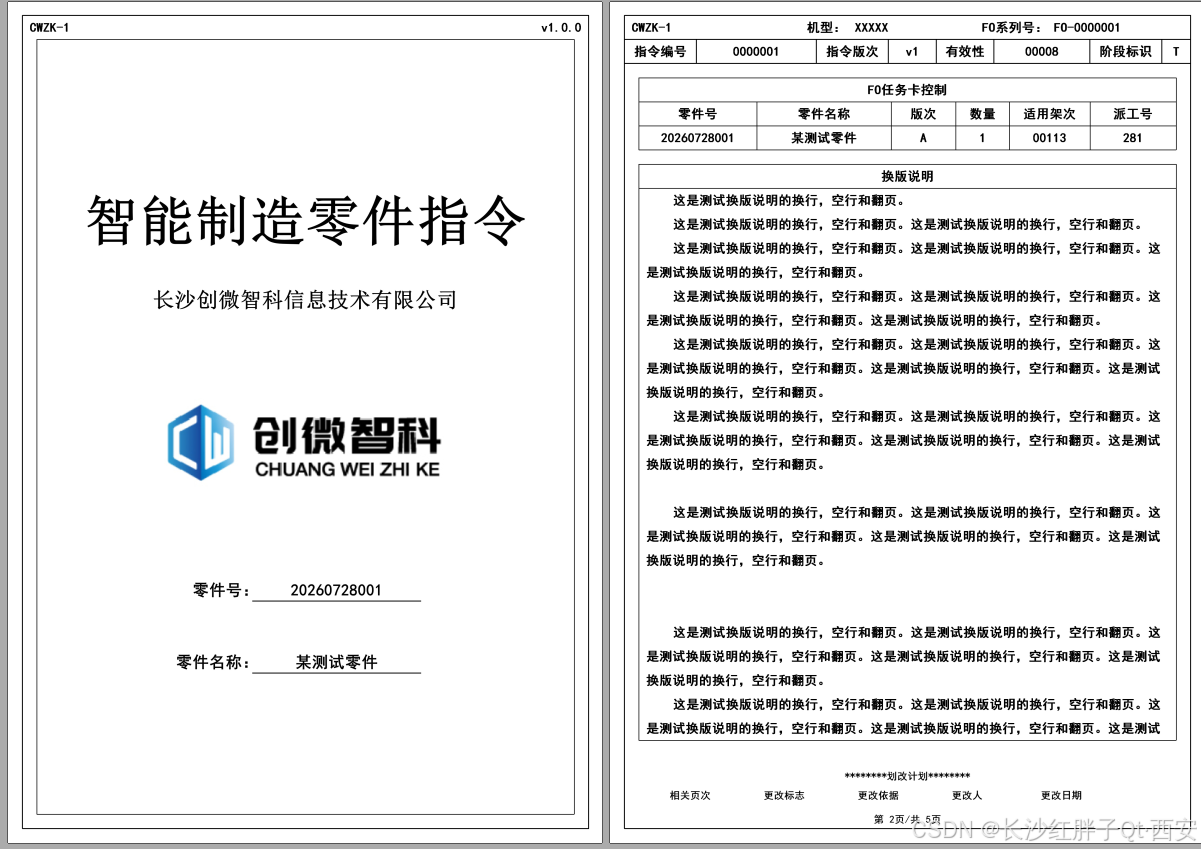The image size is (1201, 849).
Task: Click the cover page 零件名称: label
Action: pos(213,662)
